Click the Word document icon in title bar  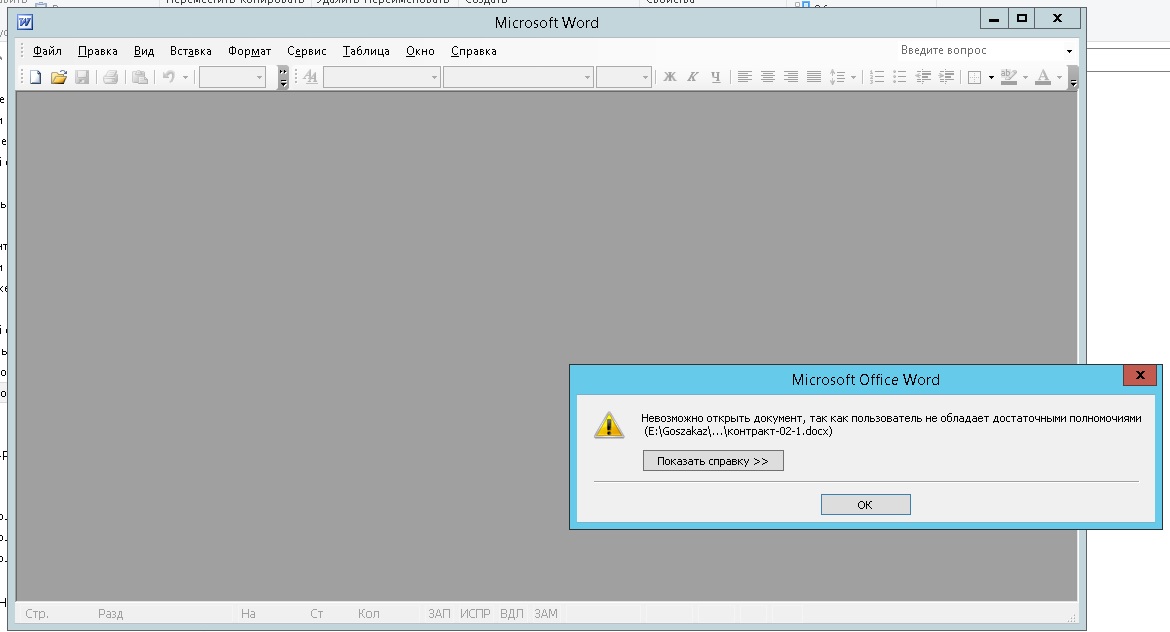pos(25,22)
